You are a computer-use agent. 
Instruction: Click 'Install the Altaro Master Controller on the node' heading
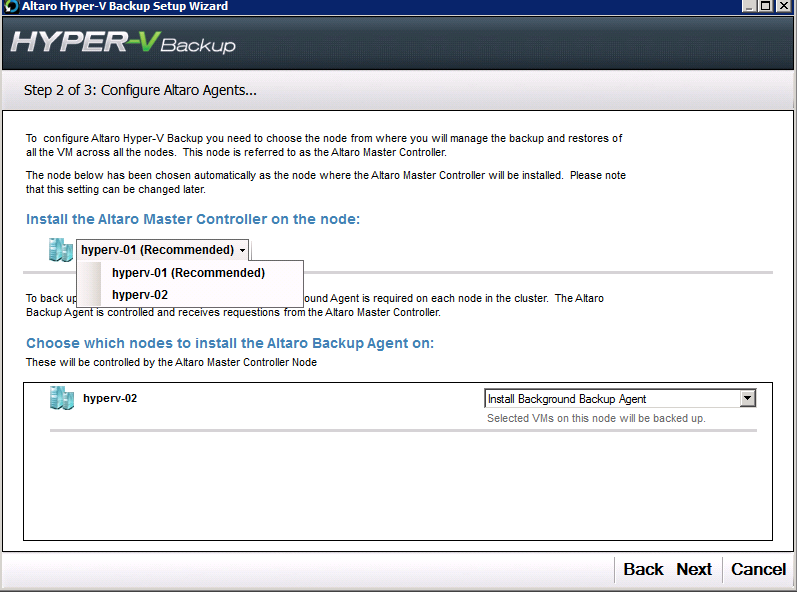click(x=193, y=219)
